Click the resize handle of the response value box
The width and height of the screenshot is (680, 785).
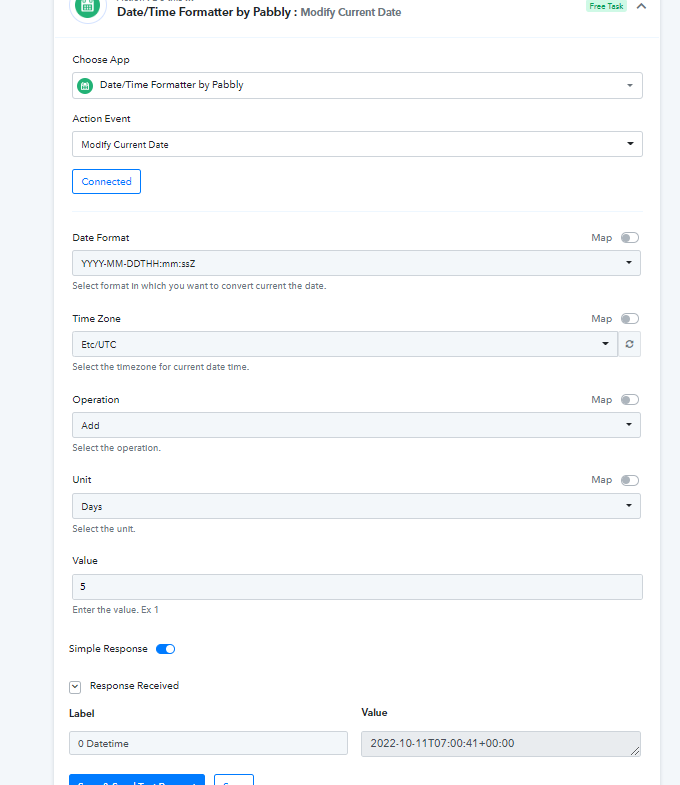[635, 751]
